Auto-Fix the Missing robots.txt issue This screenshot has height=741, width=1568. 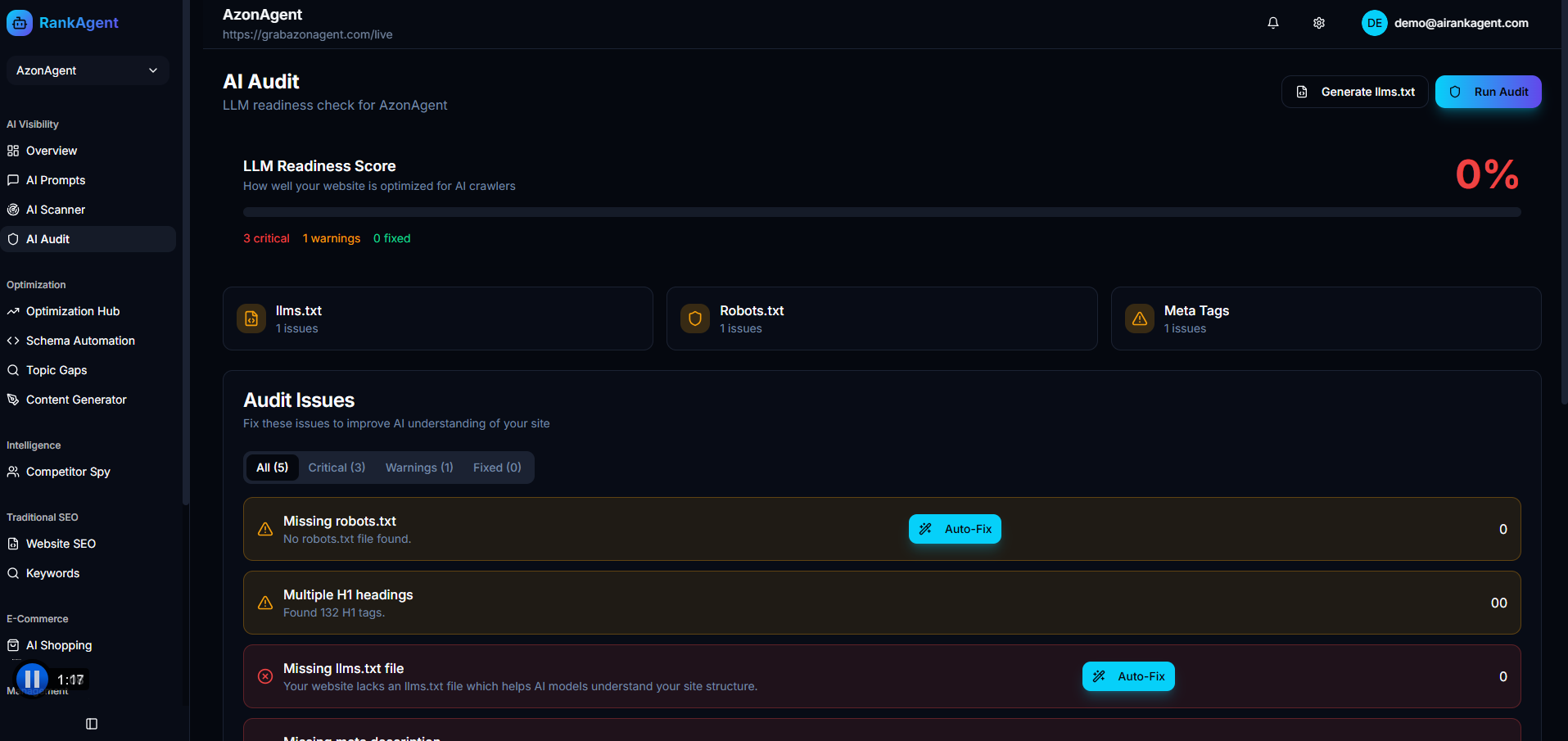point(955,529)
